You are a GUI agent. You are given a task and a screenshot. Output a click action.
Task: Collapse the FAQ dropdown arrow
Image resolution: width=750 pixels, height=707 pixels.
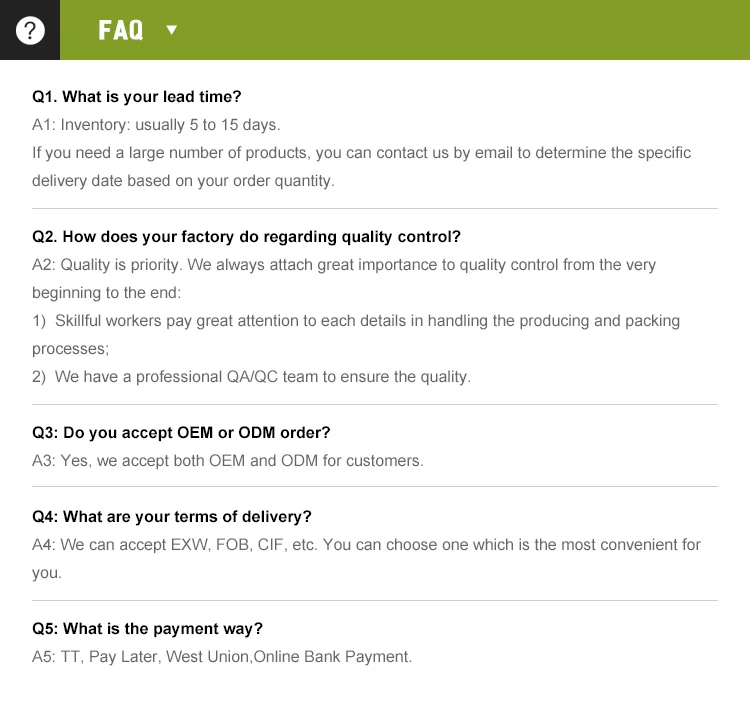(x=171, y=30)
